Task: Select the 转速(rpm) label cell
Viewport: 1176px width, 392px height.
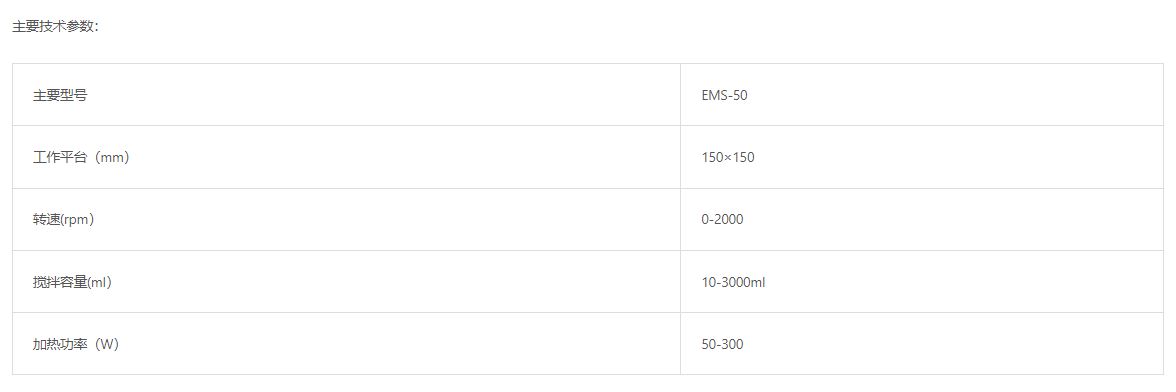Action: pos(346,220)
